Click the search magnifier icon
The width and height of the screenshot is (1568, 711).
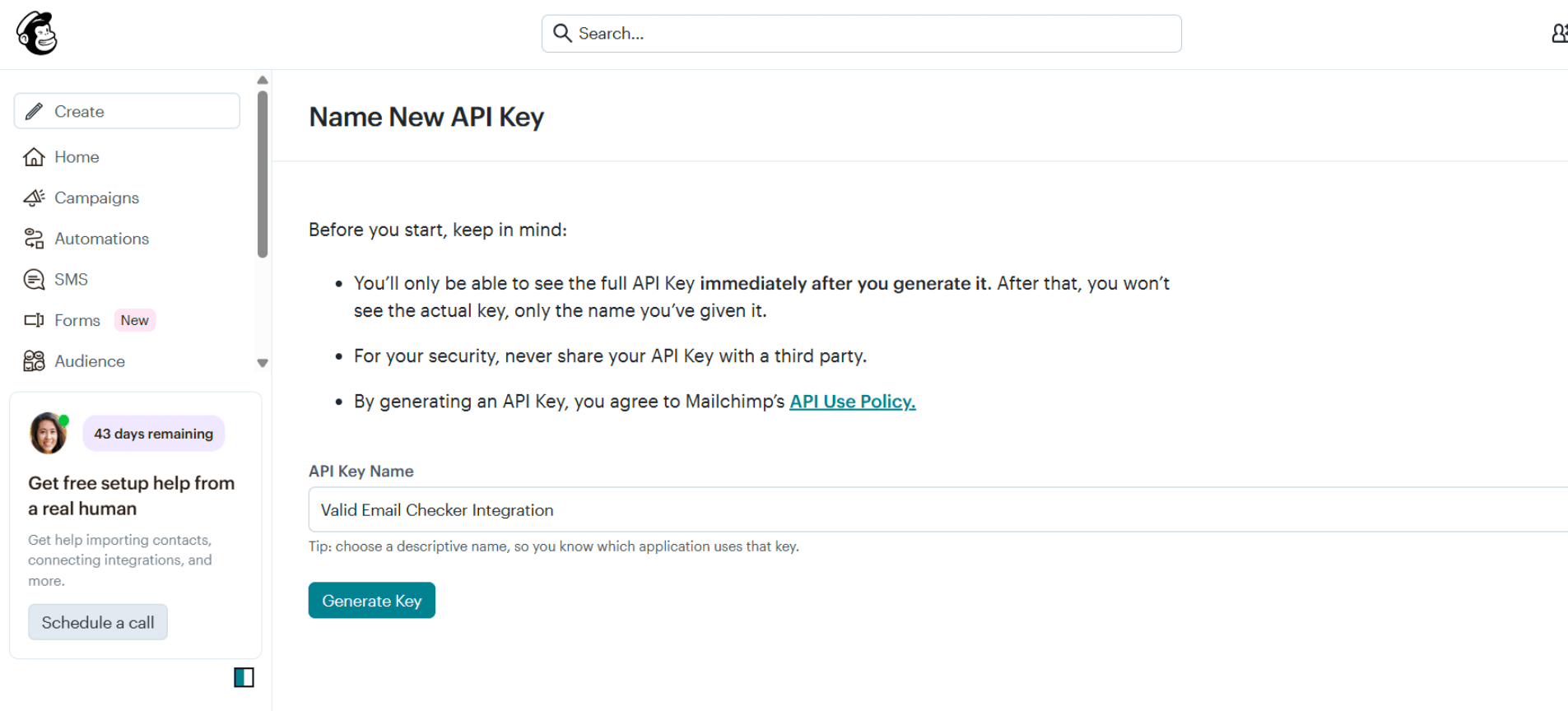(x=562, y=33)
